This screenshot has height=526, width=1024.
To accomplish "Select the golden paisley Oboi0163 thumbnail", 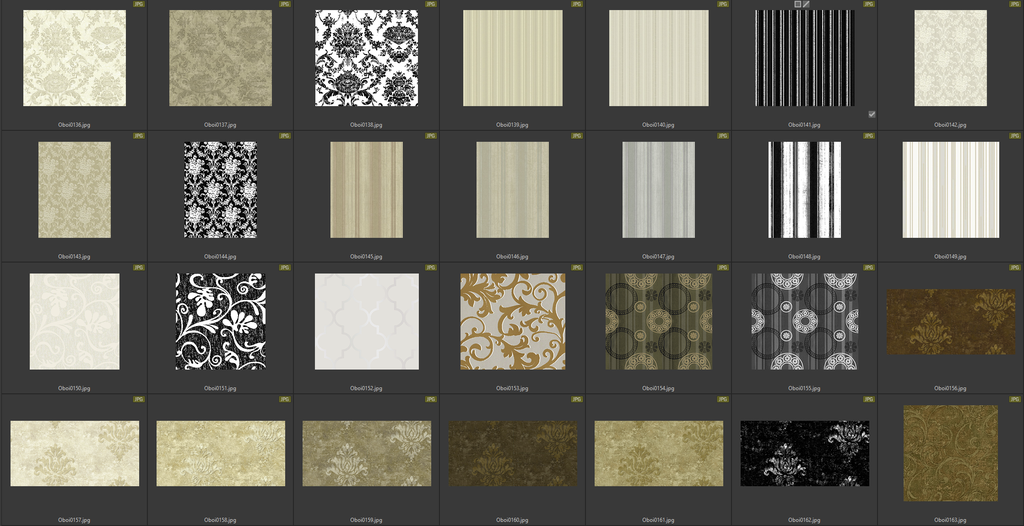I will [950, 453].
